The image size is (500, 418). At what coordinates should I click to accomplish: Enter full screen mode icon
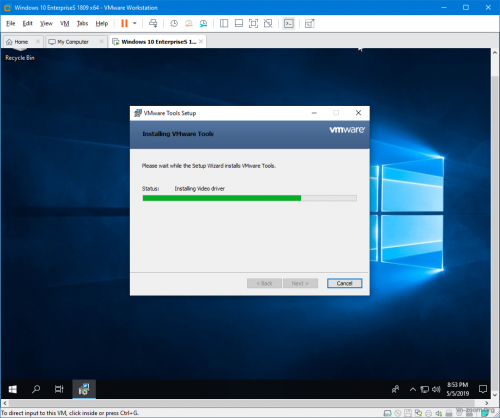pos(253,23)
